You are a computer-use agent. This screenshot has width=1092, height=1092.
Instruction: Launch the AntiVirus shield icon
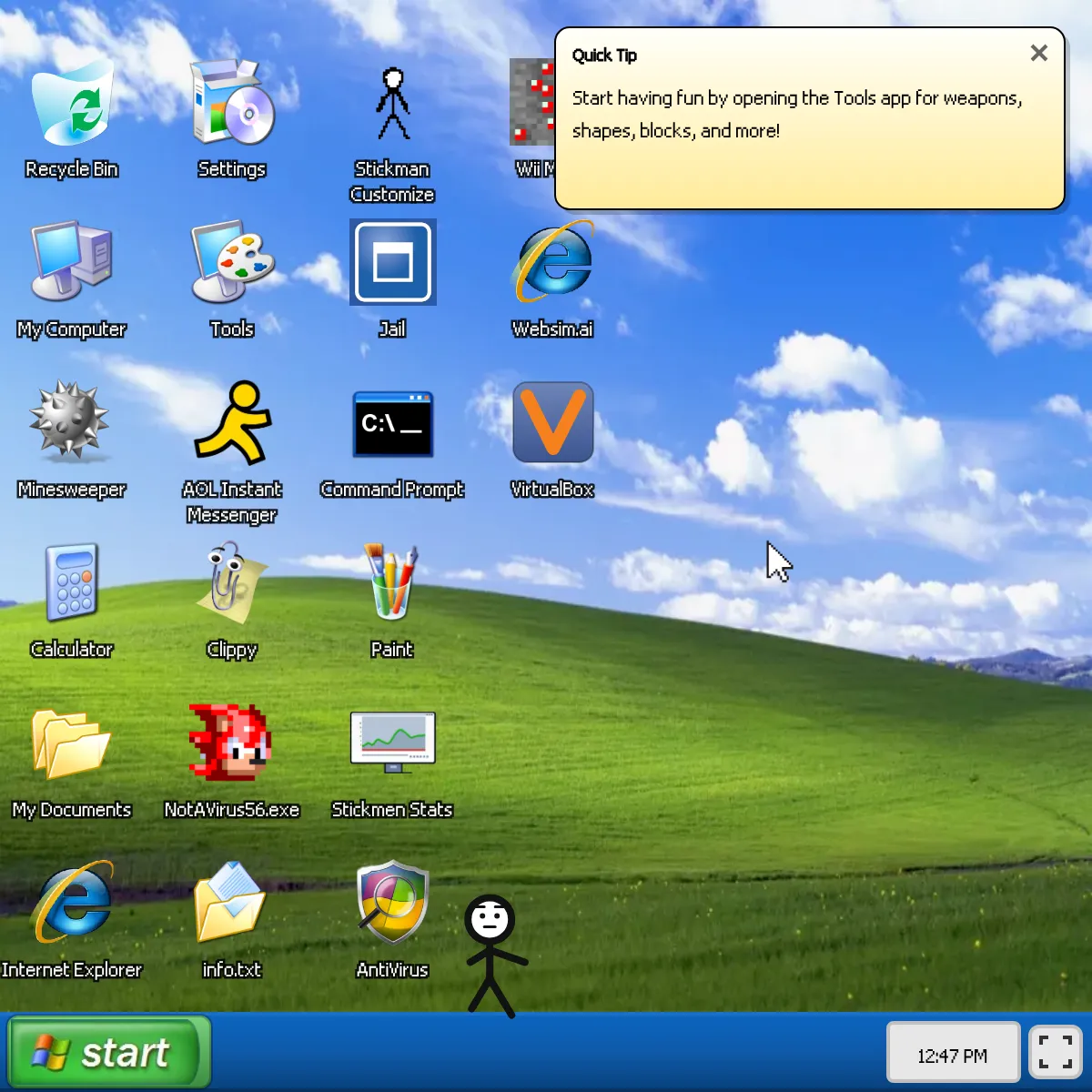point(392,904)
